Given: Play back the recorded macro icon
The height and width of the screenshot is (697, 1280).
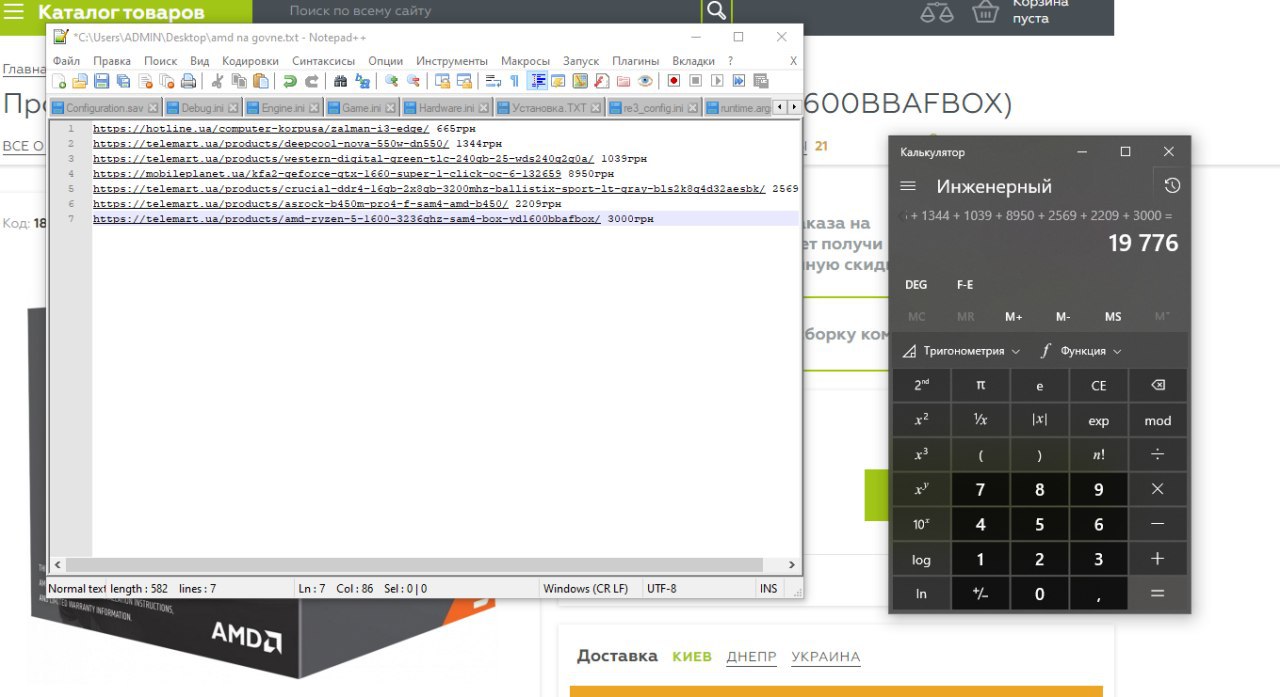Looking at the screenshot, I should (x=717, y=81).
